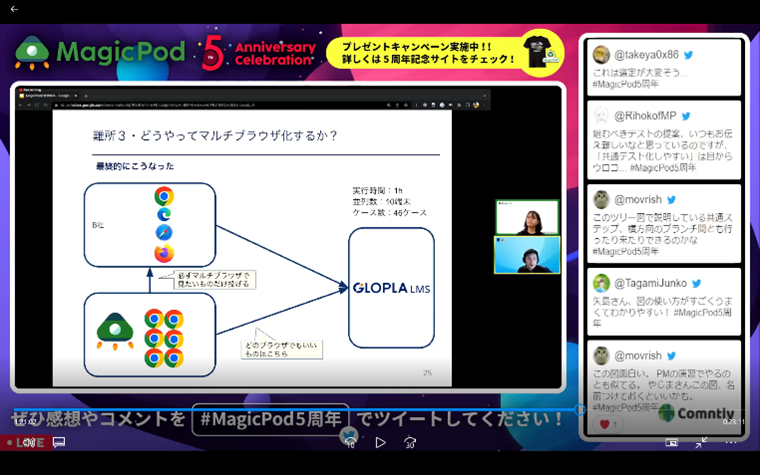Open more options ellipsis menu

coord(731,442)
